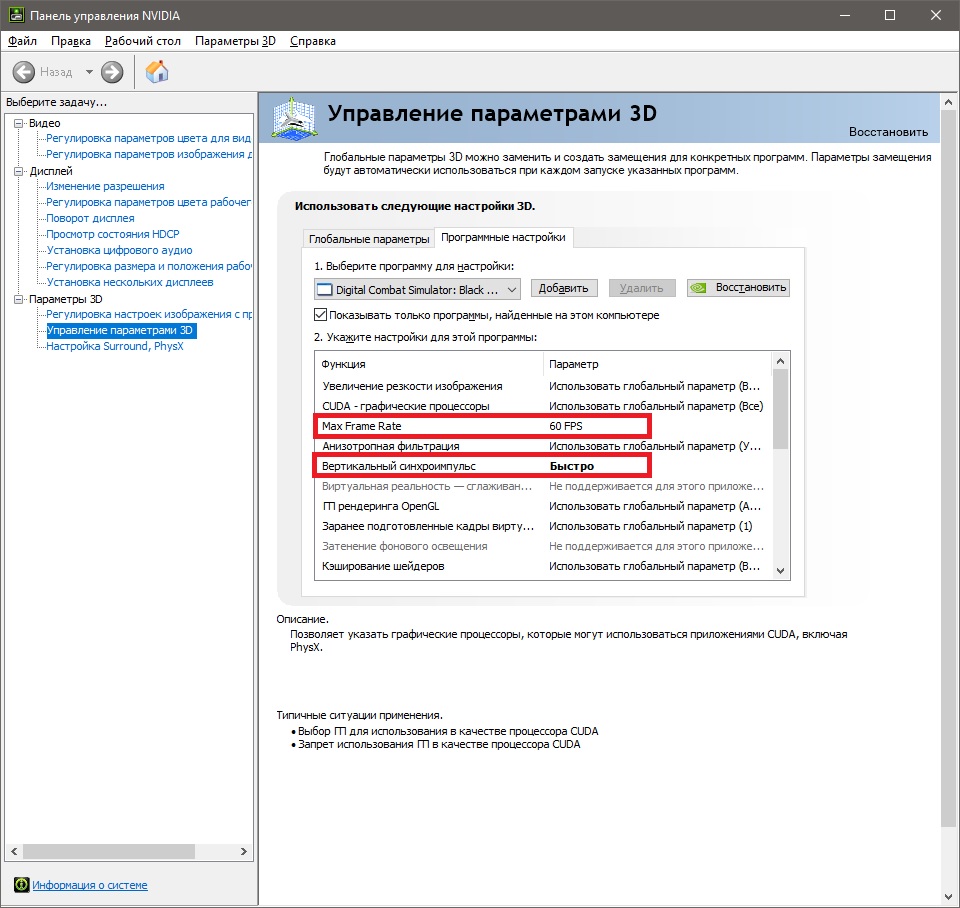Collapse the Дисплей tree node
Viewport: 960px width, 908px height.
[18, 171]
